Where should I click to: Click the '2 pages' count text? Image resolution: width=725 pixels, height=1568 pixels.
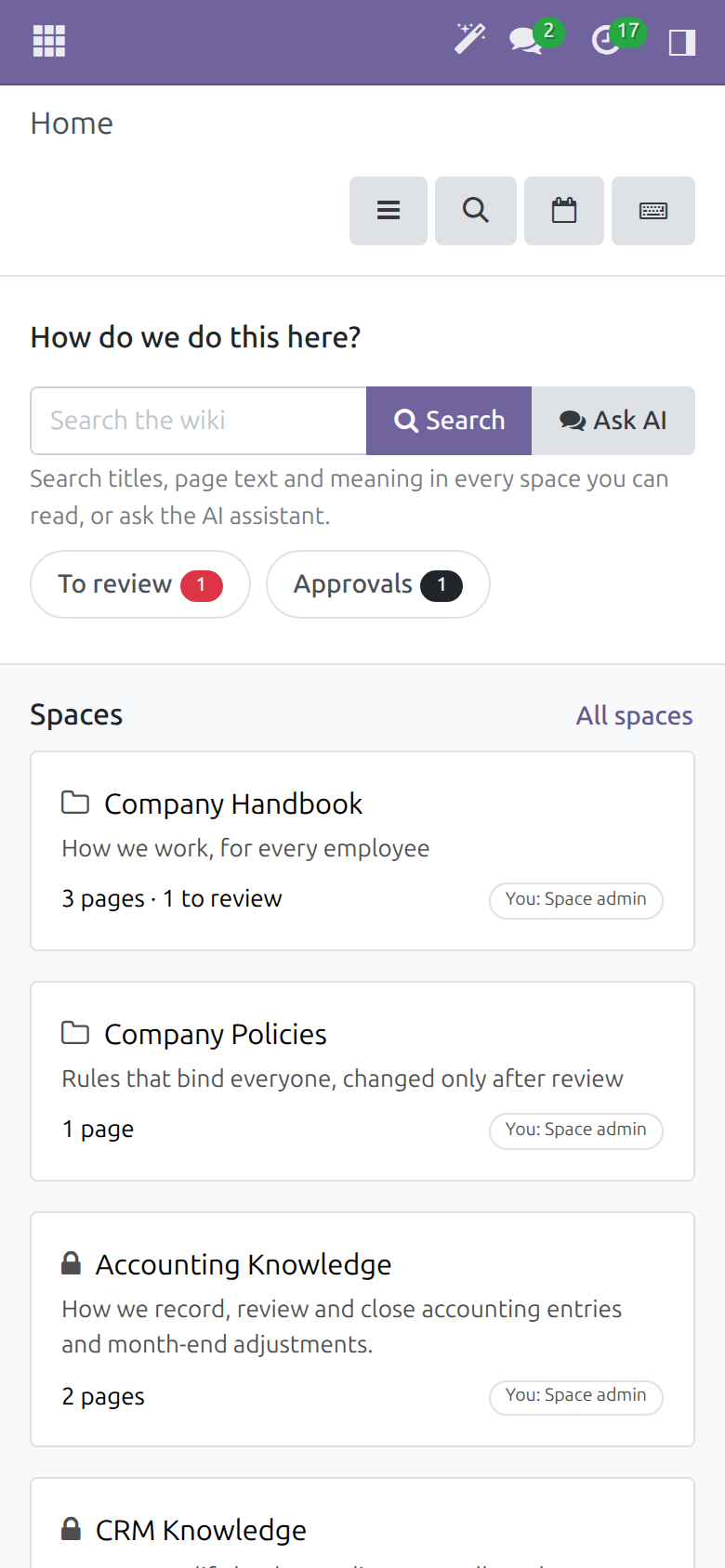click(x=103, y=1396)
